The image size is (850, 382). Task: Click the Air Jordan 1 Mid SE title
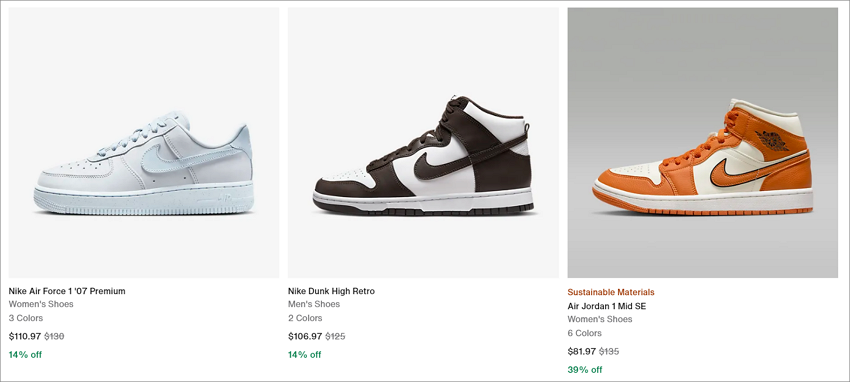pyautogui.click(x=607, y=306)
